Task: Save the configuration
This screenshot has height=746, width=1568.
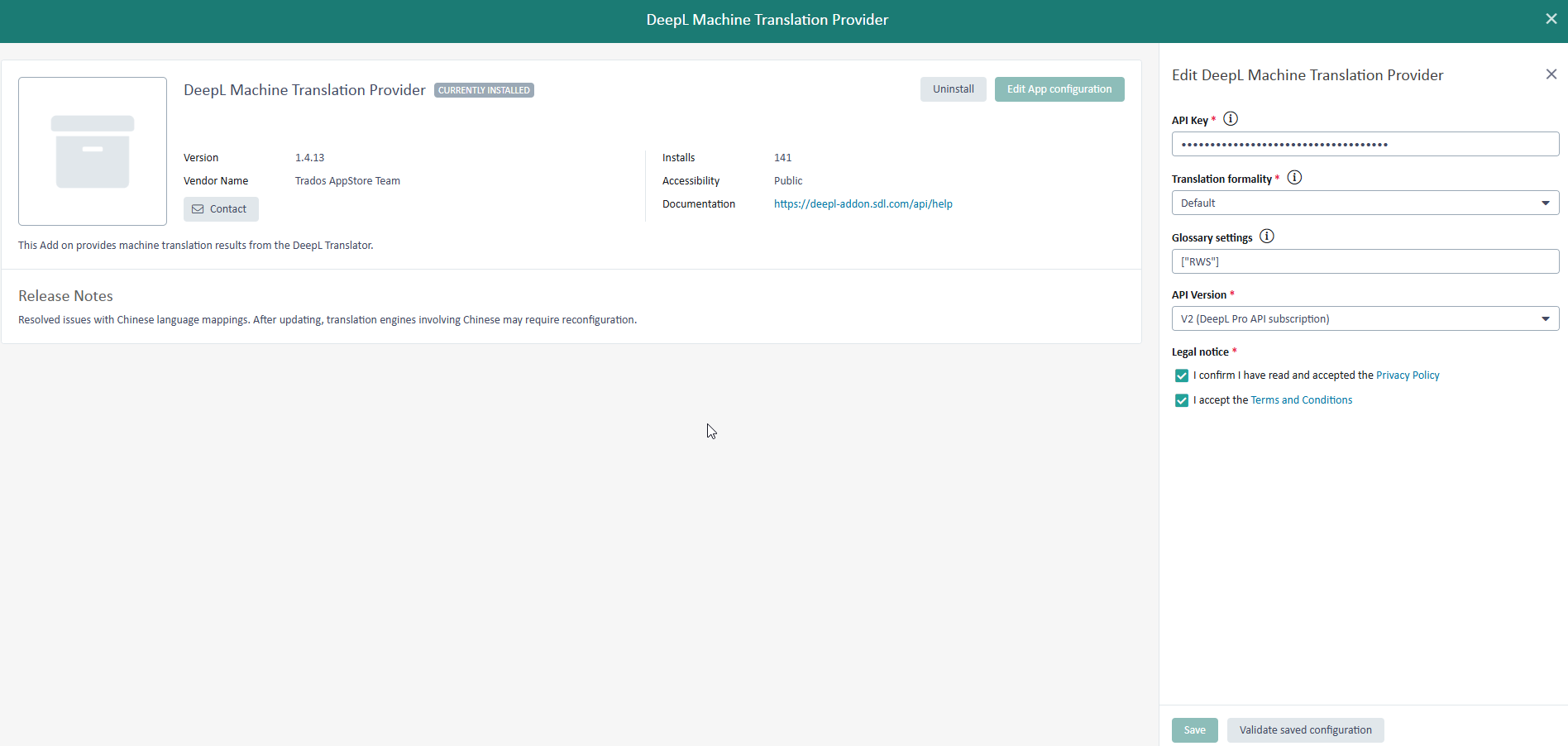Action: [x=1195, y=730]
